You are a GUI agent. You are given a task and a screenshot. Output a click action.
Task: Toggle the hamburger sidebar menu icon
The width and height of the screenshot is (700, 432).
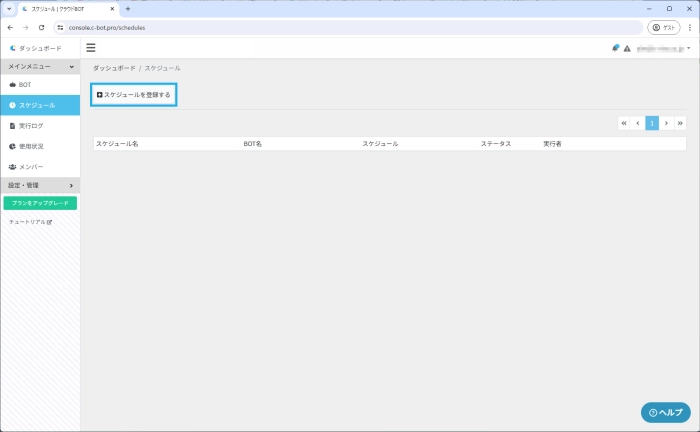click(91, 47)
